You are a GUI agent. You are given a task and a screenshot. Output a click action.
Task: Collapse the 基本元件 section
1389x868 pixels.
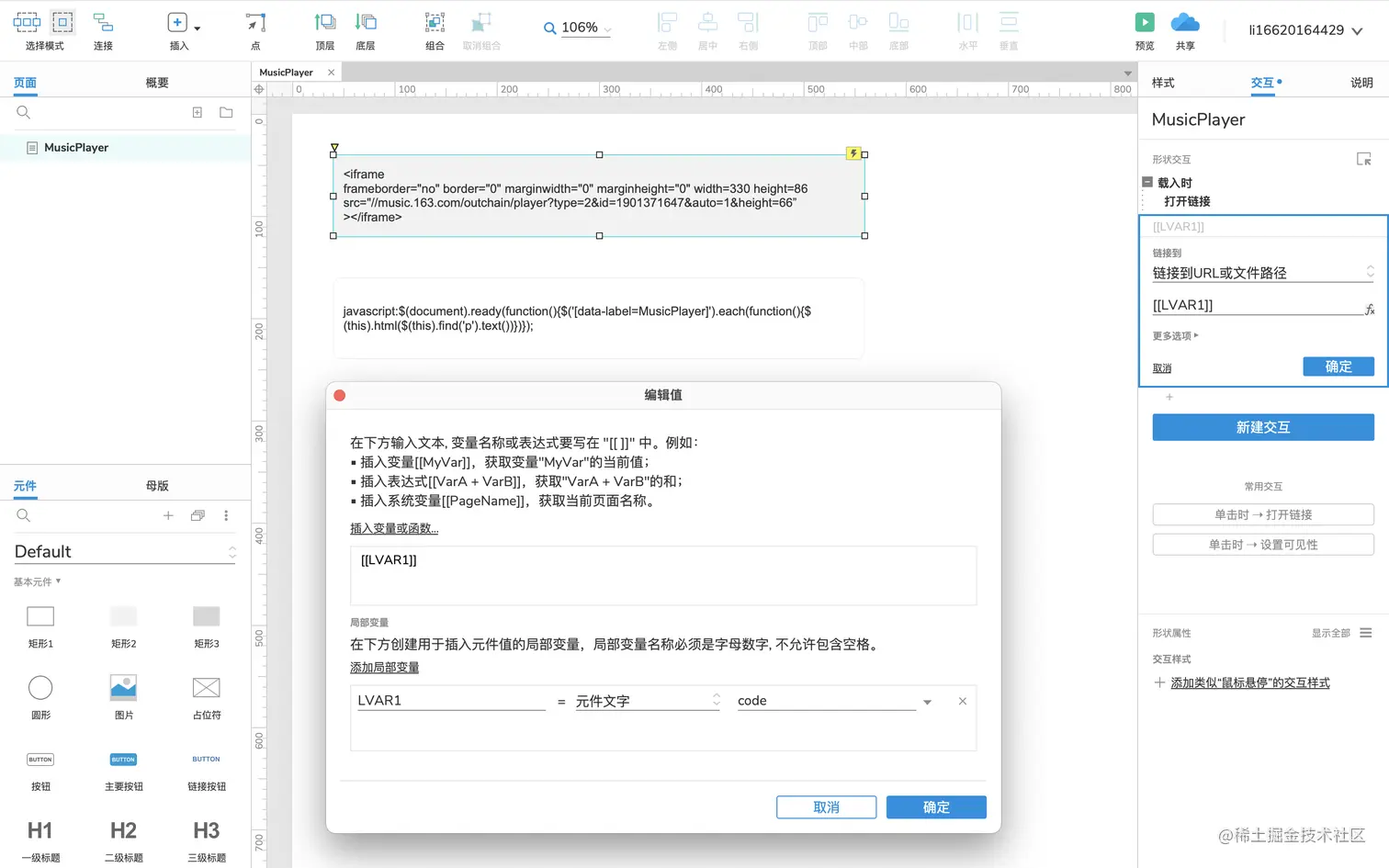[x=37, y=581]
